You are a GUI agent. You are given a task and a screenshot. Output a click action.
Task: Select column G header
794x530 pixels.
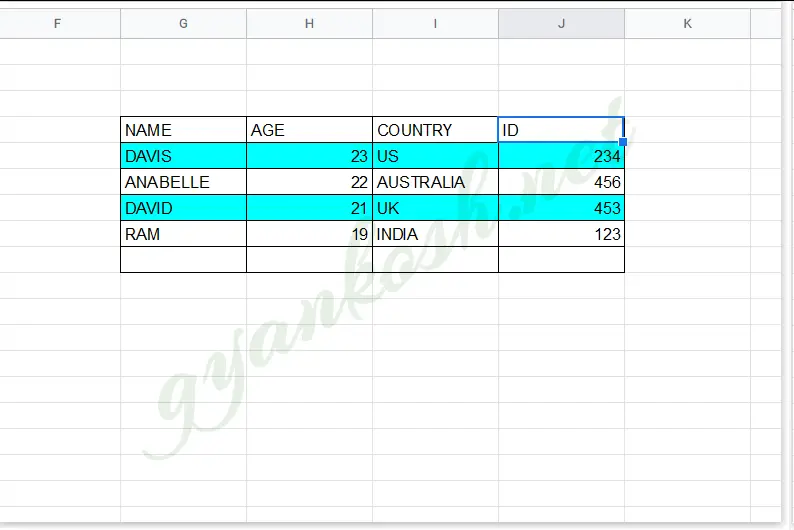[x=183, y=23]
